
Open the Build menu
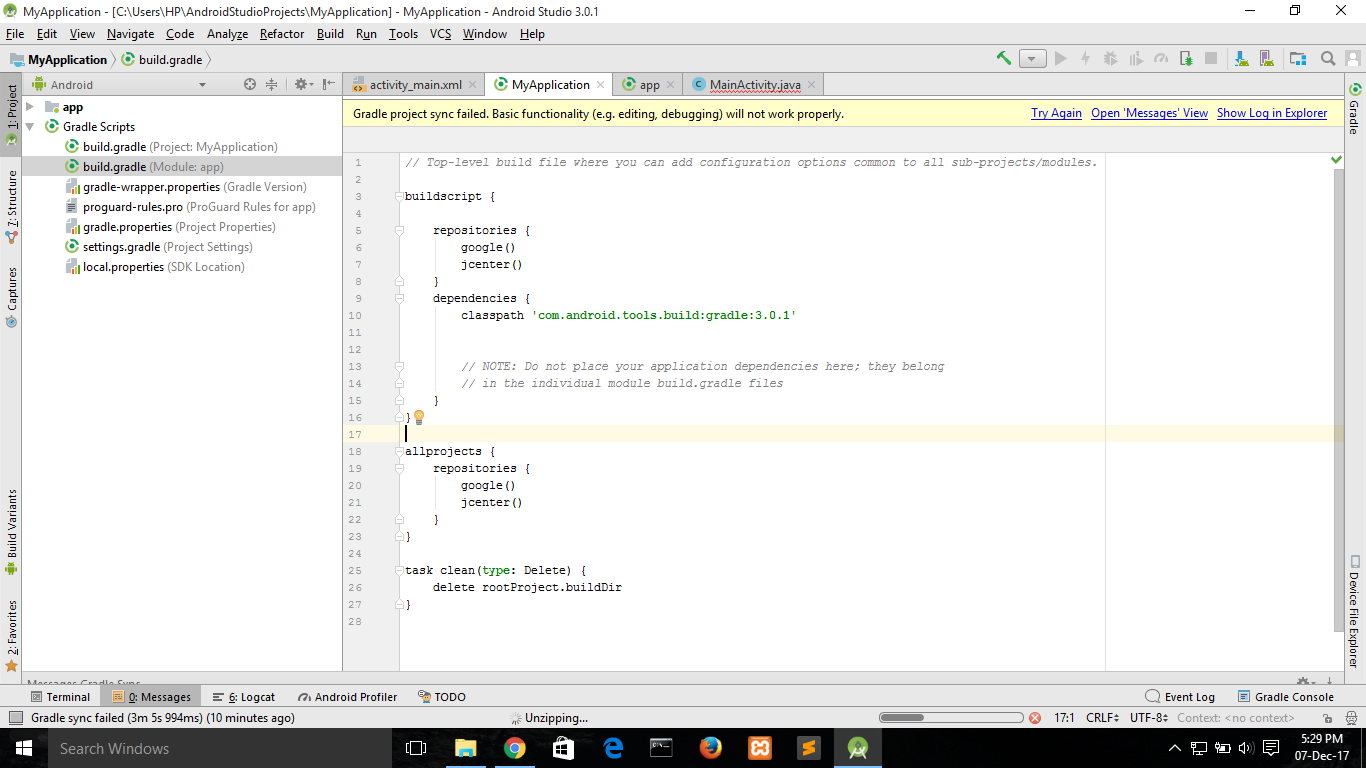[330, 33]
